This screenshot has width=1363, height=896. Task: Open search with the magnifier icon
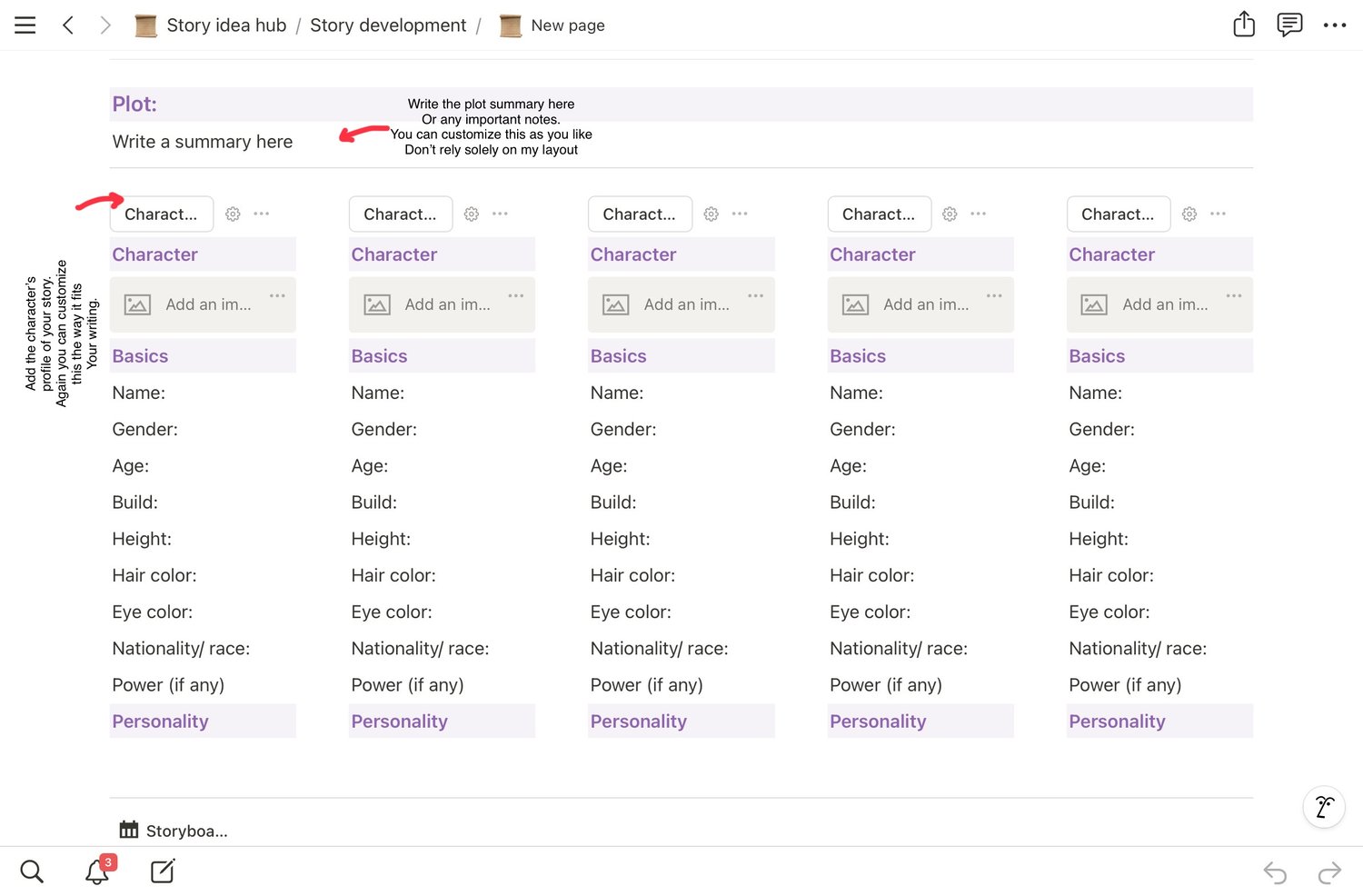[32, 871]
